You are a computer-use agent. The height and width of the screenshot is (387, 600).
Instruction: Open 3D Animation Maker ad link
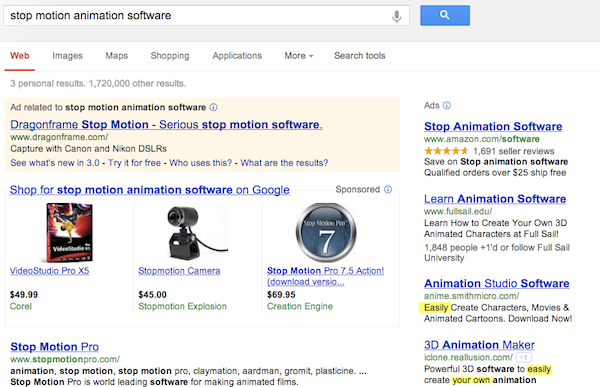pyautogui.click(x=479, y=345)
